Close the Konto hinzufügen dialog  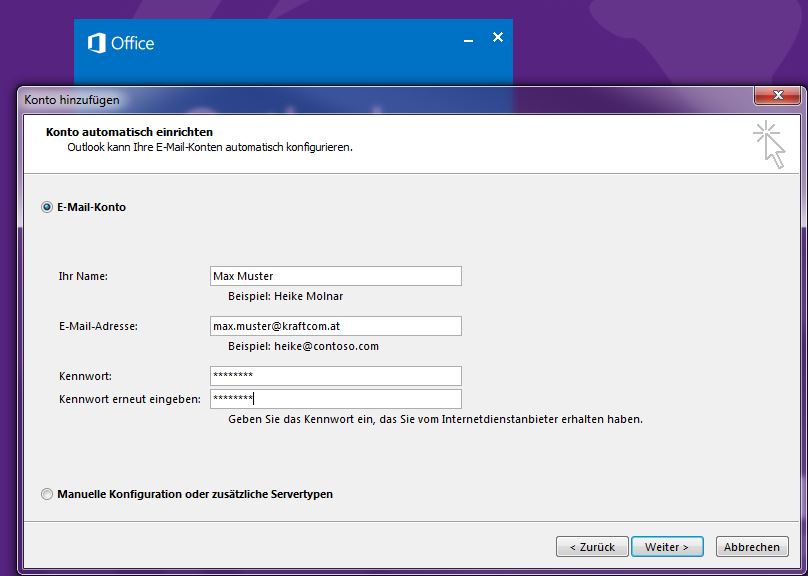pos(776,97)
